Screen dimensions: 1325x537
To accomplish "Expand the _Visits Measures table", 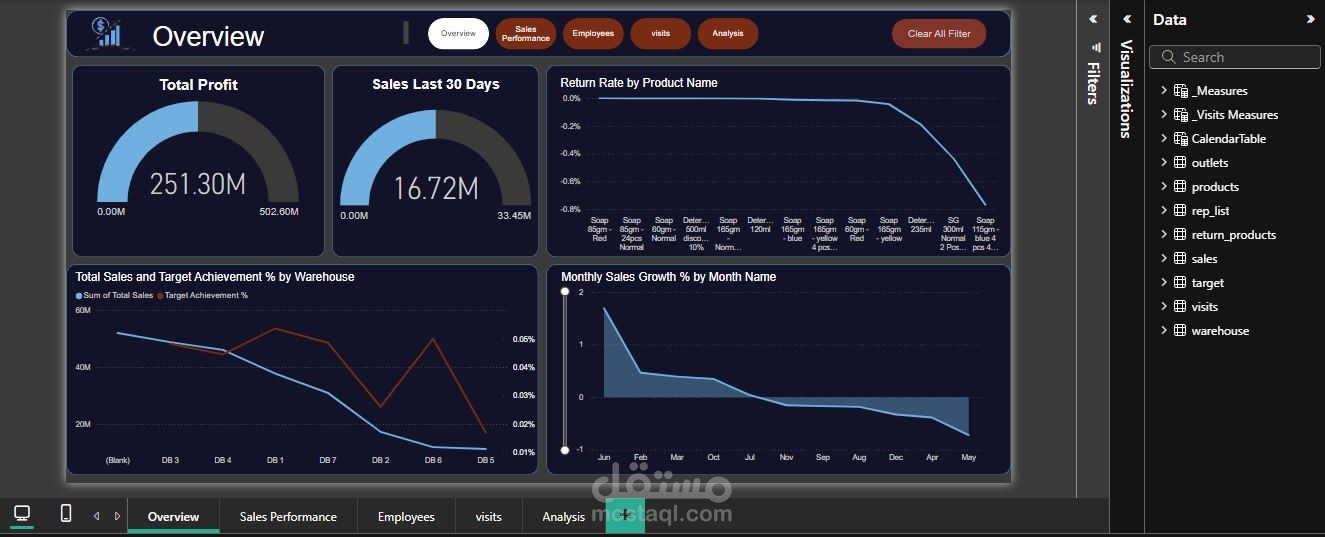I will pos(1163,115).
